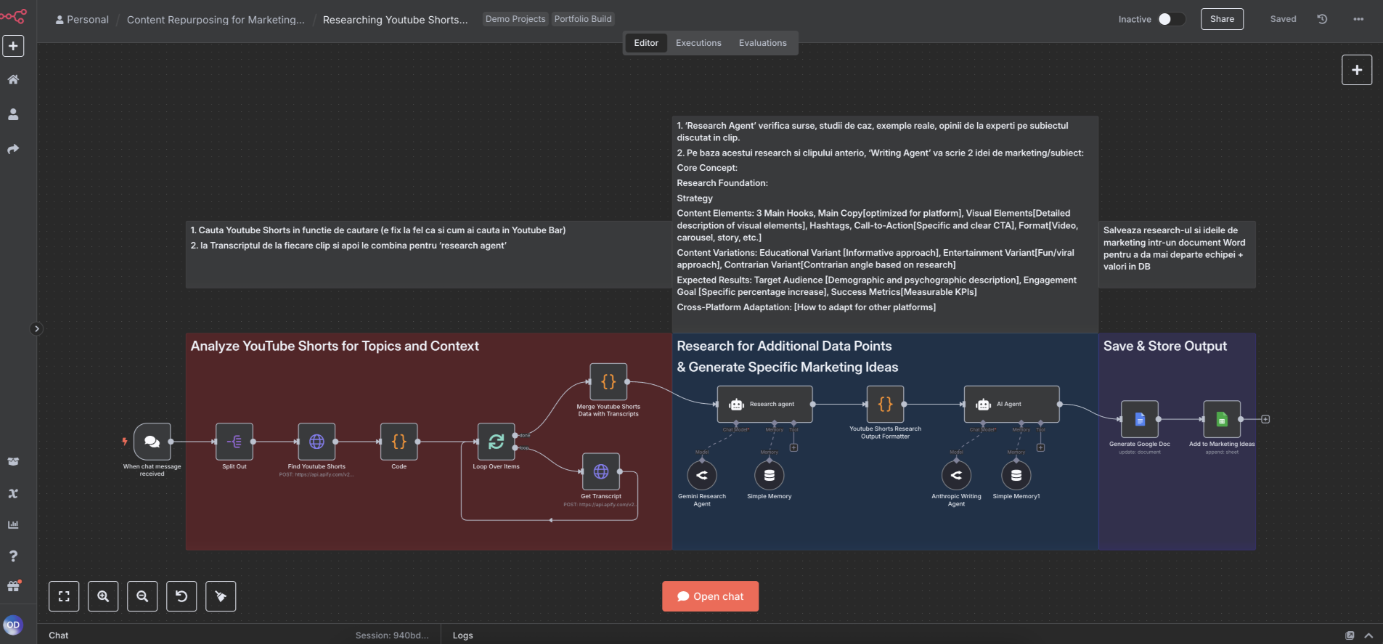Select the Find Youtube Shorts HTTP node
The height and width of the screenshot is (644, 1383).
click(x=316, y=441)
